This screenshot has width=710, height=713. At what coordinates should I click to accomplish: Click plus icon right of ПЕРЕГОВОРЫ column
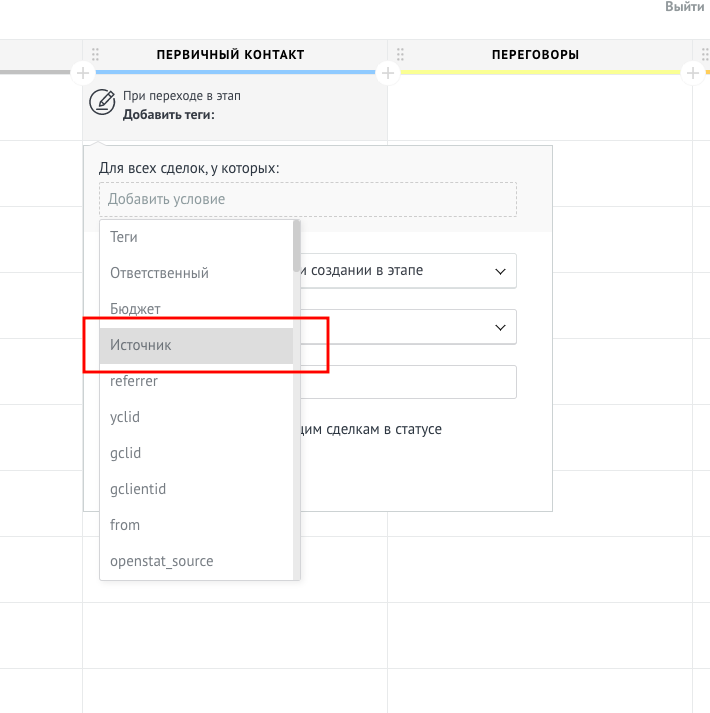(x=692, y=73)
